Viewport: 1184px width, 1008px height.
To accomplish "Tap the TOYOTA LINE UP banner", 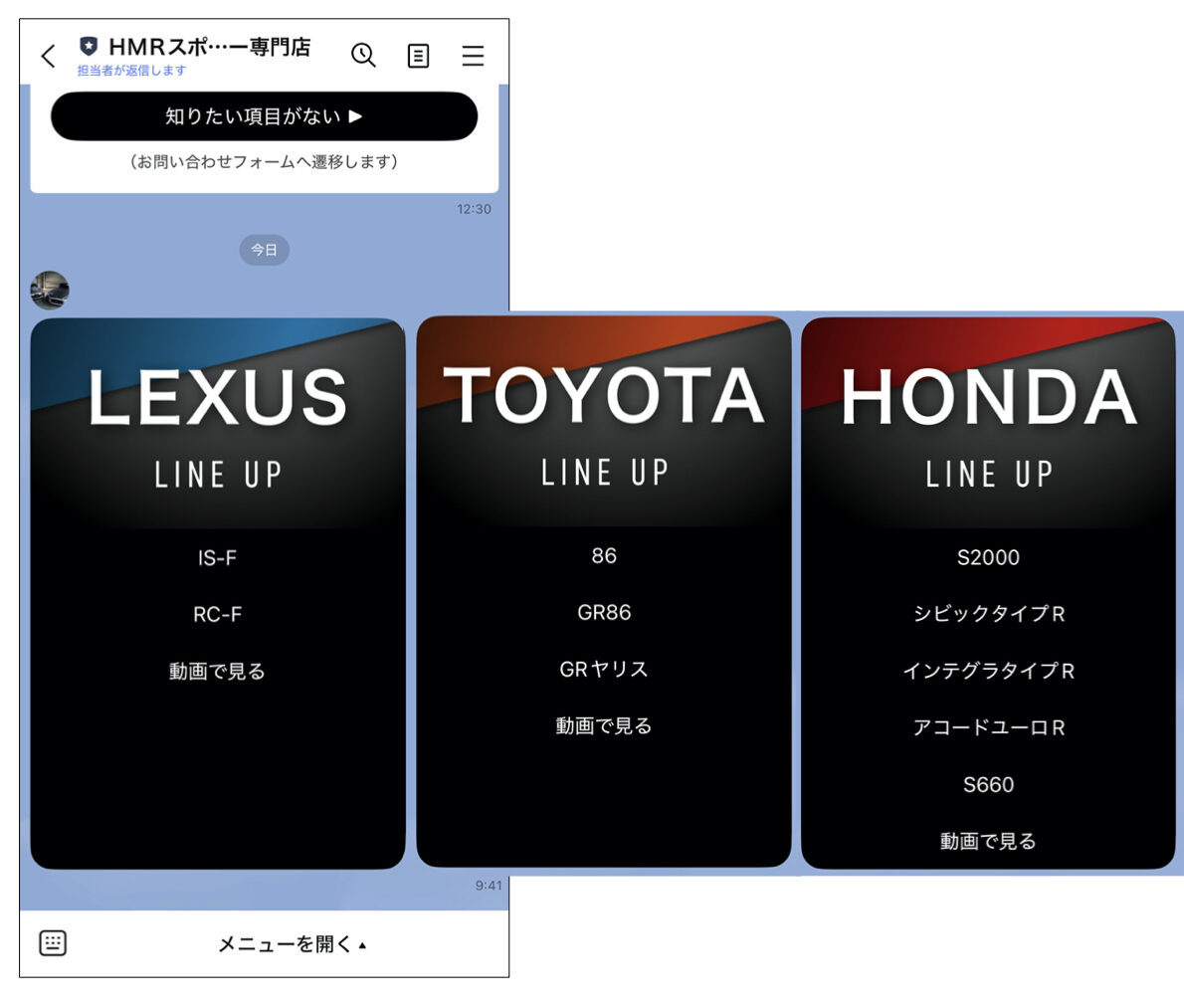I will coord(604,421).
